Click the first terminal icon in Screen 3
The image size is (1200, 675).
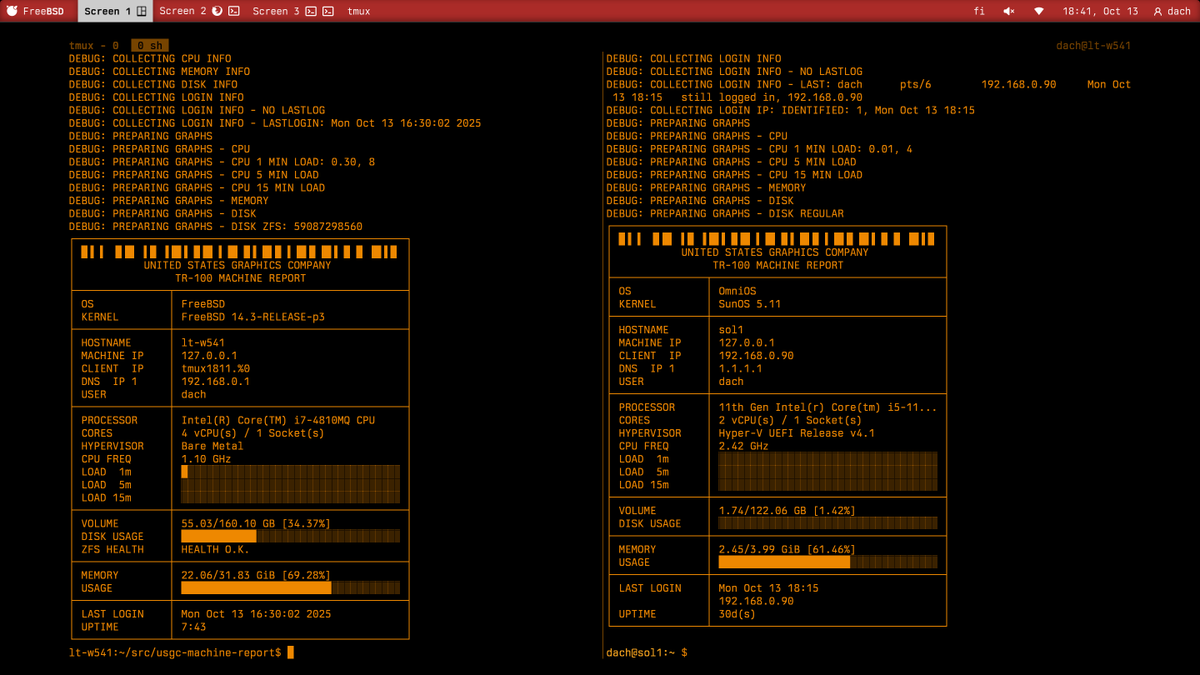[x=311, y=11]
